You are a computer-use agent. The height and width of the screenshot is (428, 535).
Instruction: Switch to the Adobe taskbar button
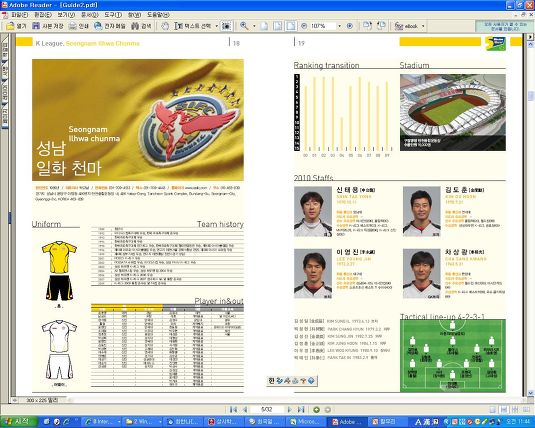pos(348,422)
